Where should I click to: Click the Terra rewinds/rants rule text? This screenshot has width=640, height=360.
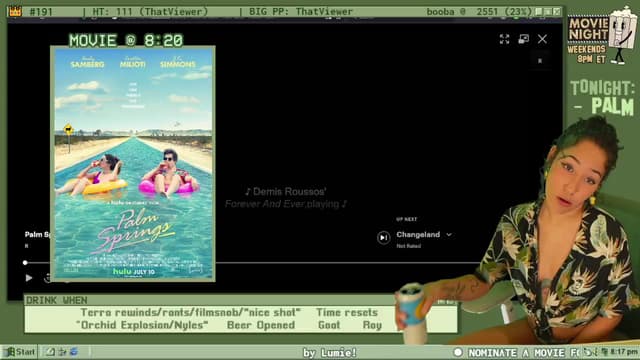pyautogui.click(x=191, y=313)
